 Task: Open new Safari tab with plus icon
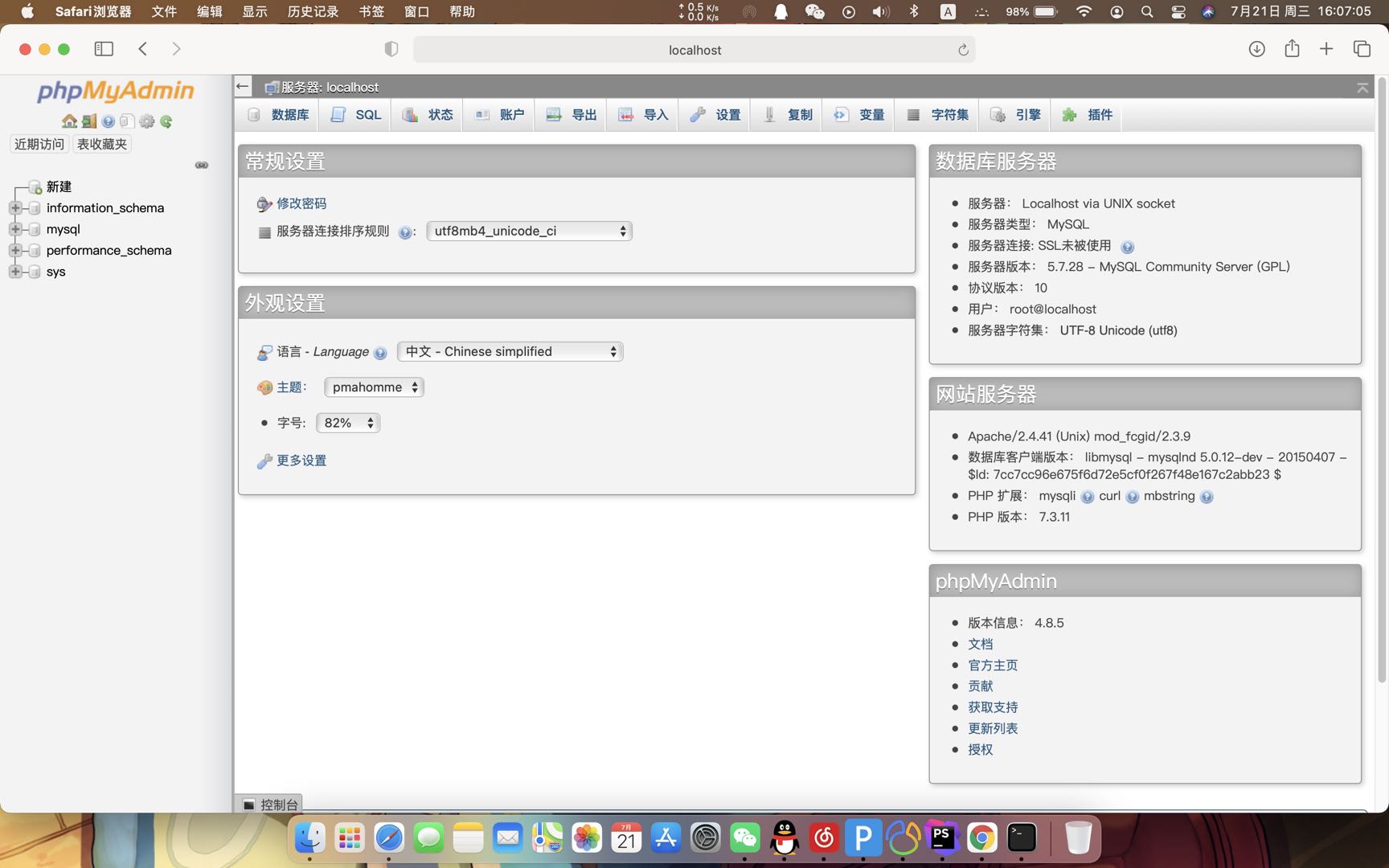[1326, 49]
